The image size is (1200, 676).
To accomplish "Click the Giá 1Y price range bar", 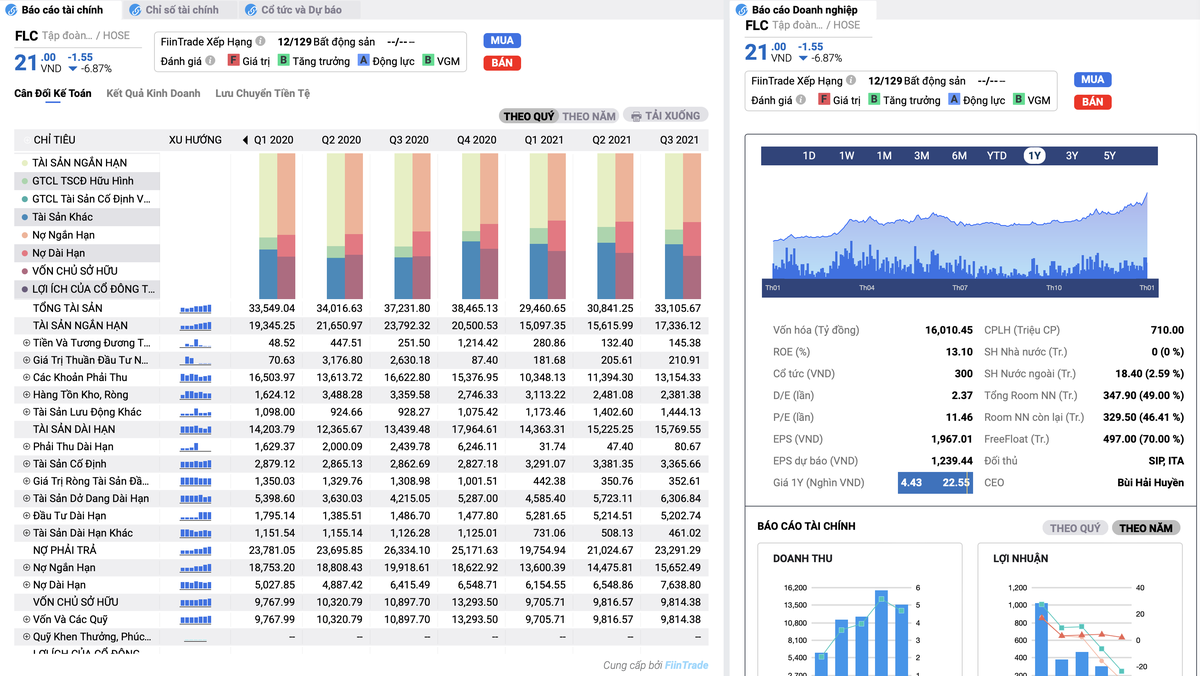I will point(934,483).
